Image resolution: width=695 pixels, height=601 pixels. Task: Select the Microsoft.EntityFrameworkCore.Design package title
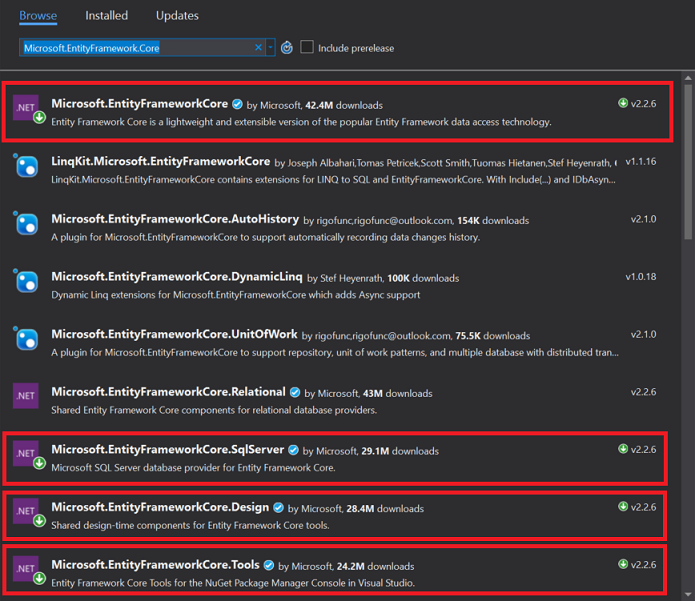(160, 507)
